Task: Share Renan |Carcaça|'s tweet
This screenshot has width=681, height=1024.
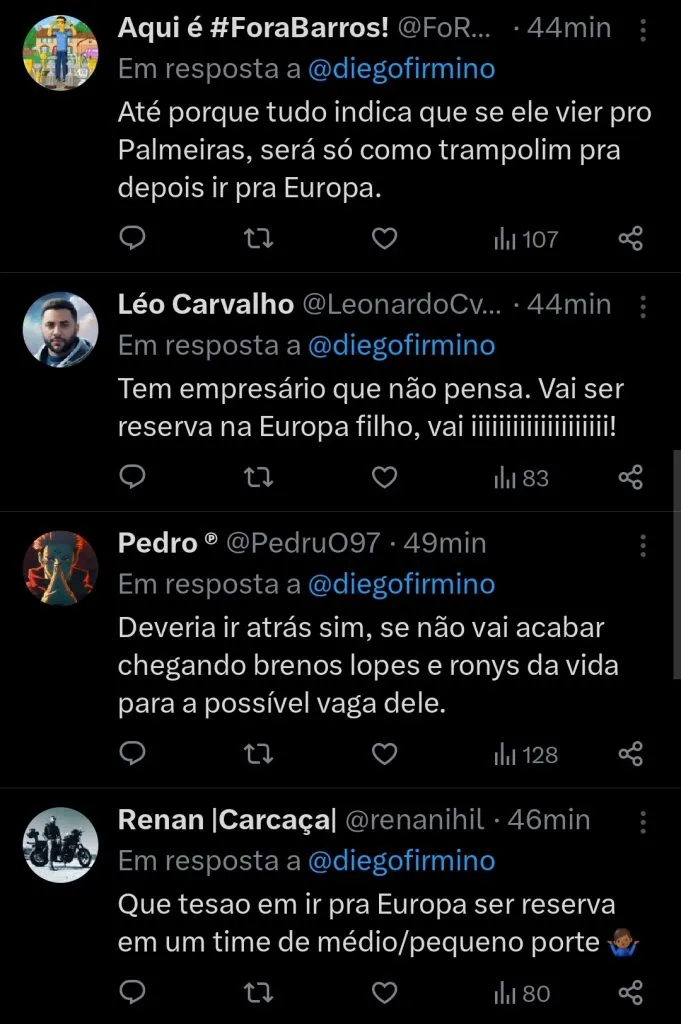Action: pyautogui.click(x=630, y=993)
